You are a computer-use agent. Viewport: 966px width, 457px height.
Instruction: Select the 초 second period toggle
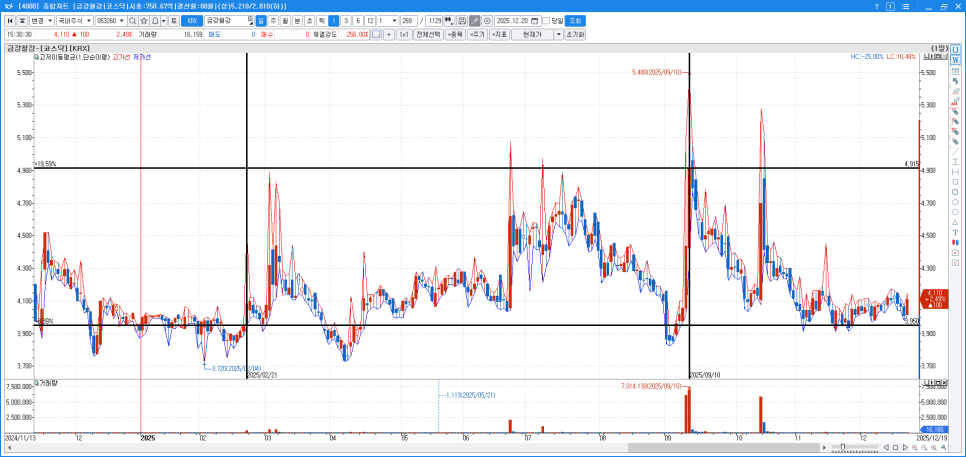pos(310,20)
